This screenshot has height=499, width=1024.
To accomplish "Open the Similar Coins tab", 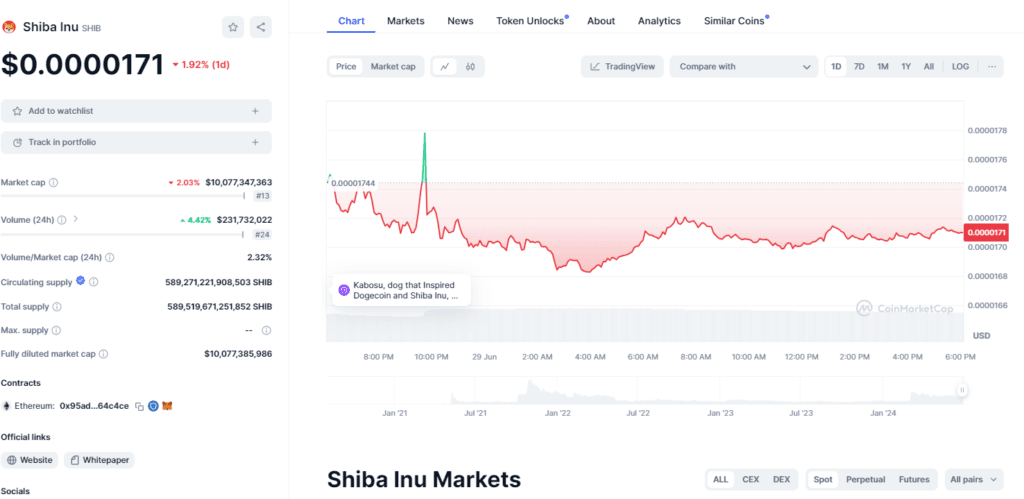I will tap(734, 21).
